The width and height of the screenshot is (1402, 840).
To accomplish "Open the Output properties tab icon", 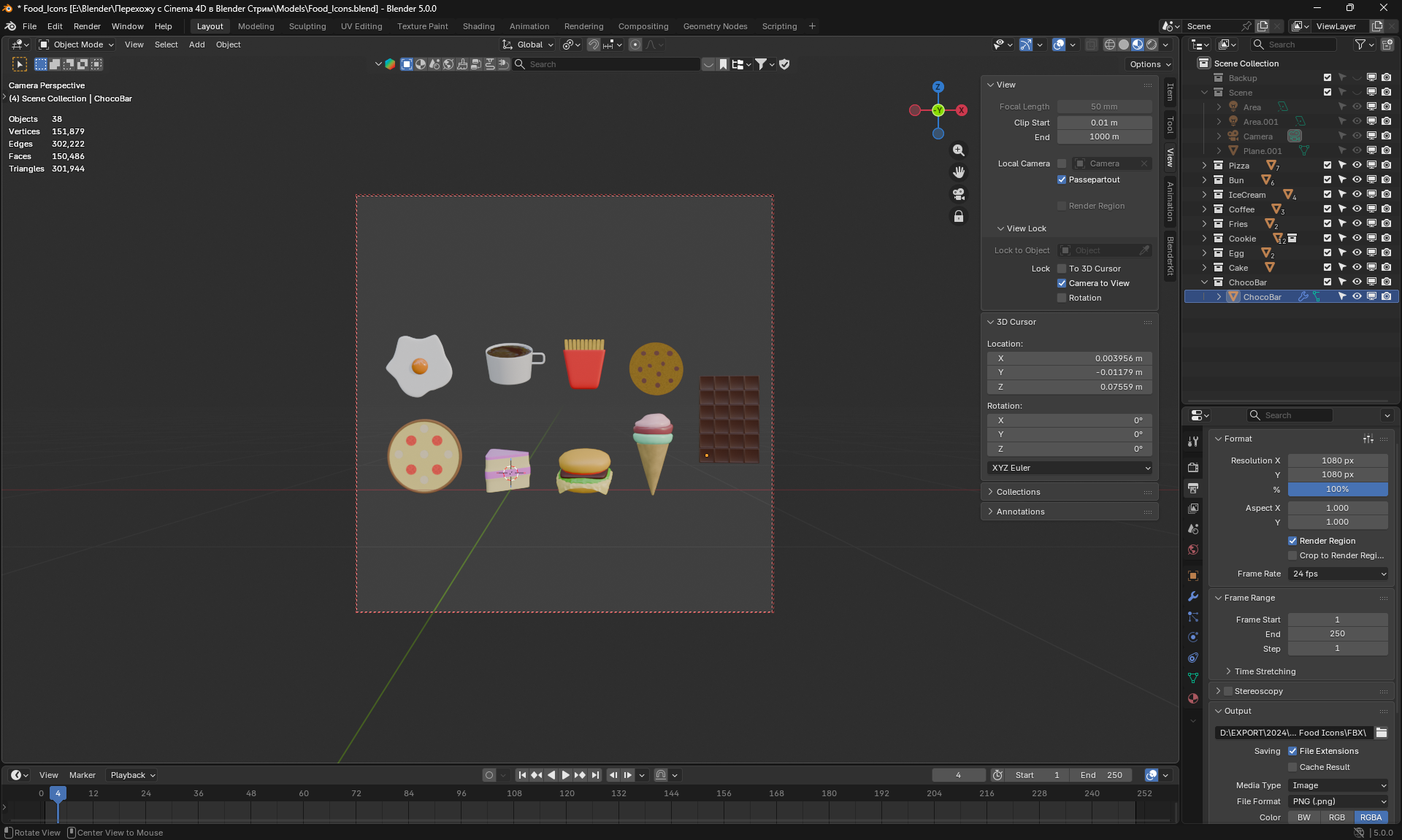I will pyautogui.click(x=1193, y=488).
